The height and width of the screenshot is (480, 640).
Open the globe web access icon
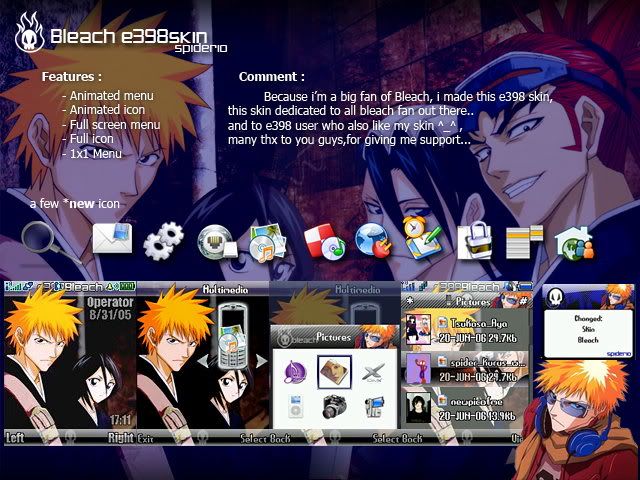373,241
